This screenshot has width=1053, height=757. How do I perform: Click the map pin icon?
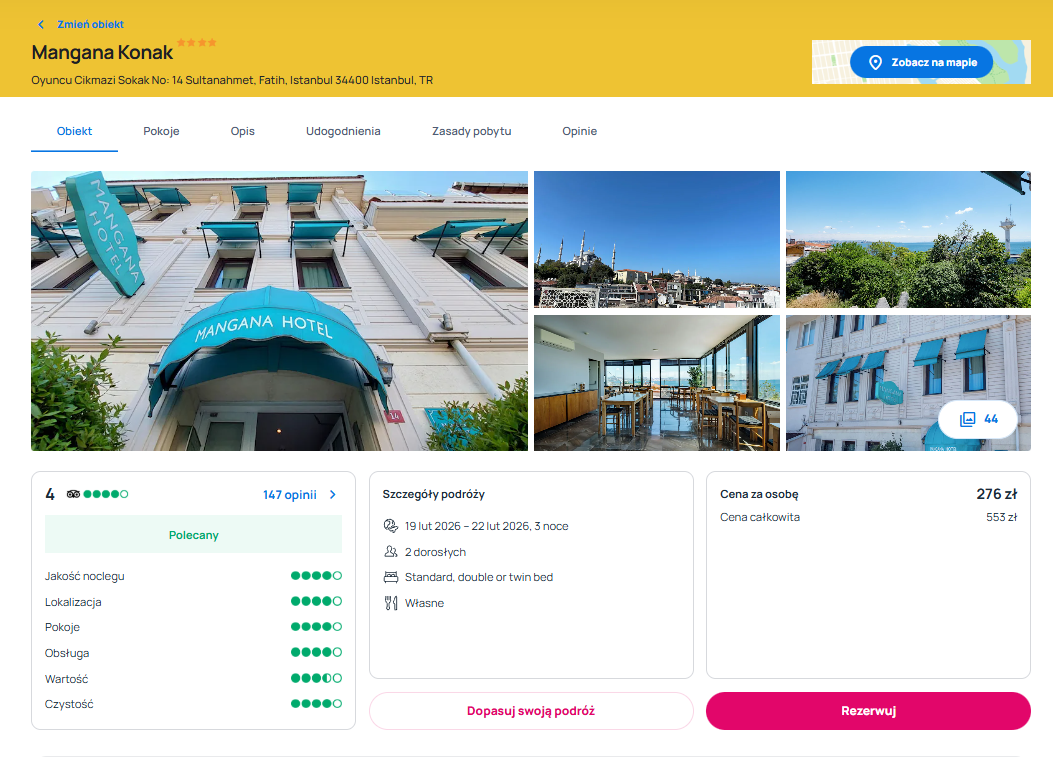click(x=875, y=62)
